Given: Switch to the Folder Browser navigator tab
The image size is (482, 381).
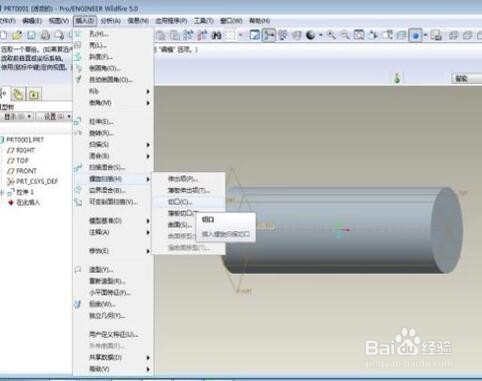Looking at the screenshot, I should 18,95.
